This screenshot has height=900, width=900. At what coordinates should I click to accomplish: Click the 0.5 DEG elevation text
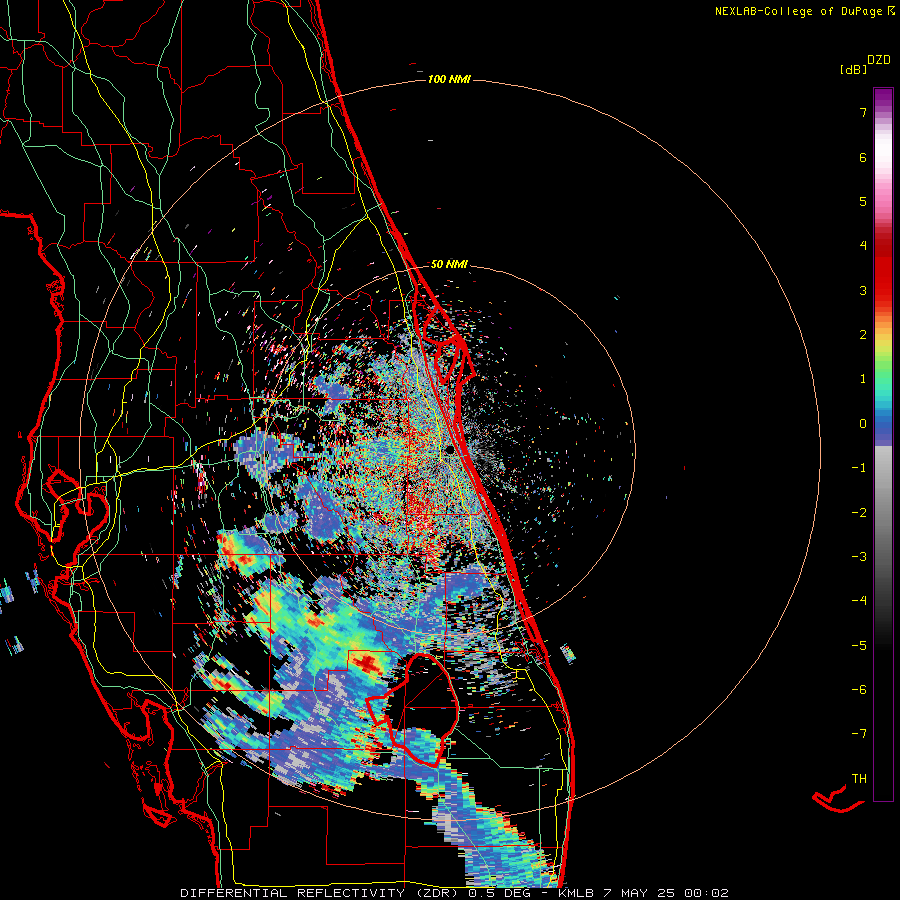[x=498, y=893]
